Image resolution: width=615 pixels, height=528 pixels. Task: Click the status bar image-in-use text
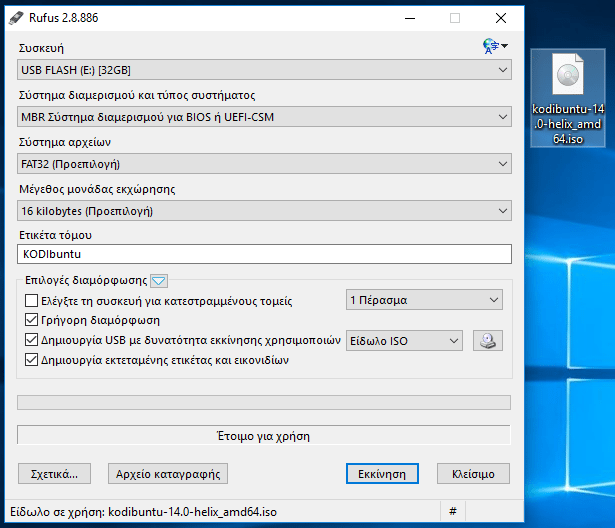[x=144, y=512]
